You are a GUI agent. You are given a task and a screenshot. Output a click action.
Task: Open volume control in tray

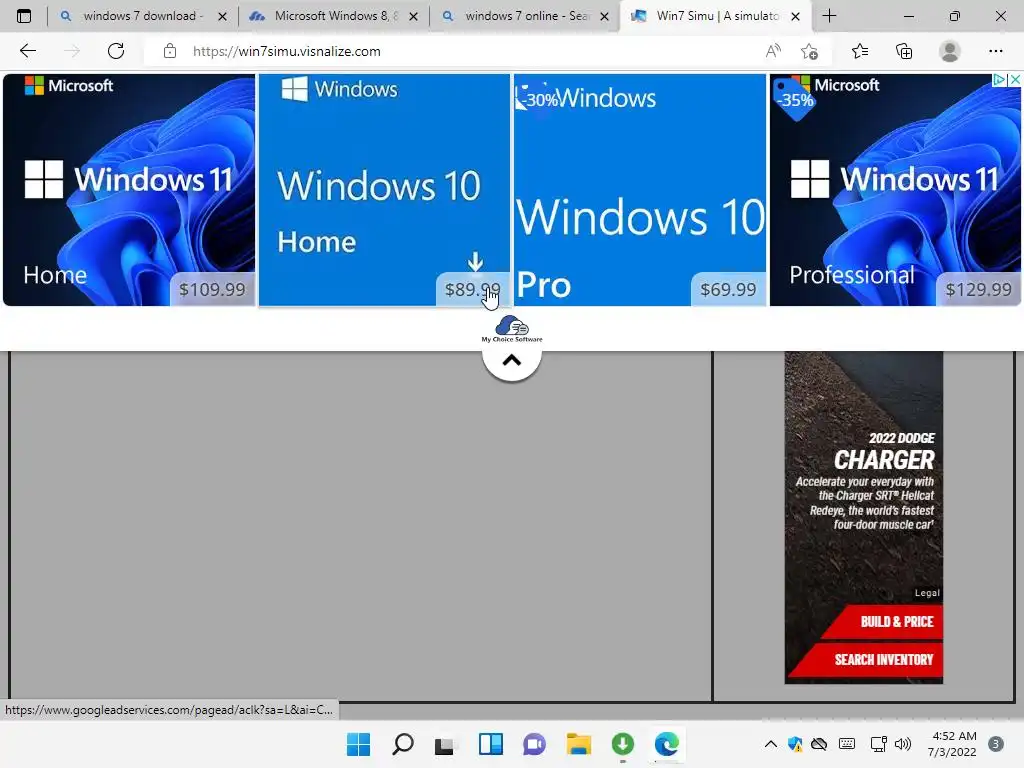903,744
